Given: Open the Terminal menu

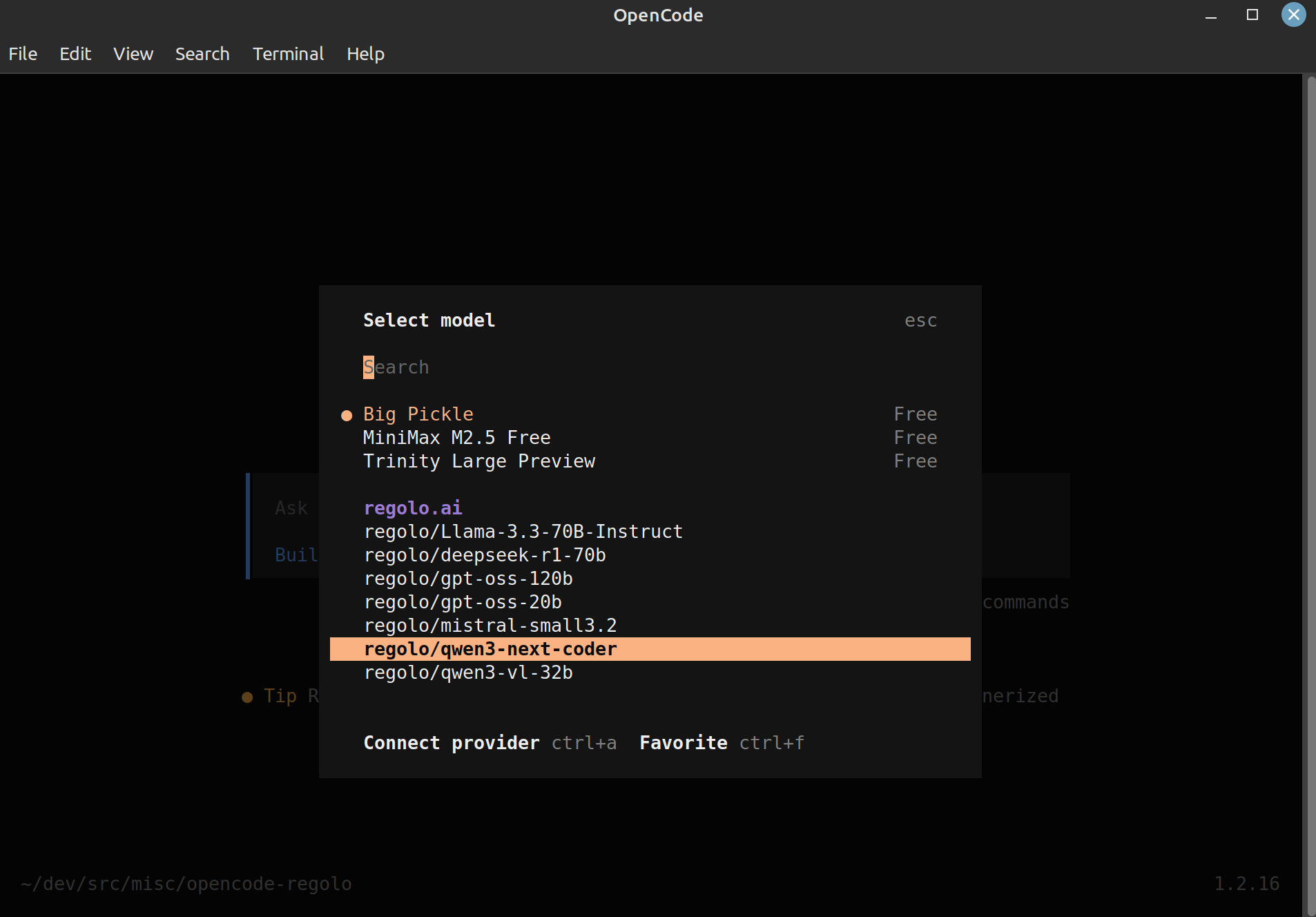Looking at the screenshot, I should point(288,54).
